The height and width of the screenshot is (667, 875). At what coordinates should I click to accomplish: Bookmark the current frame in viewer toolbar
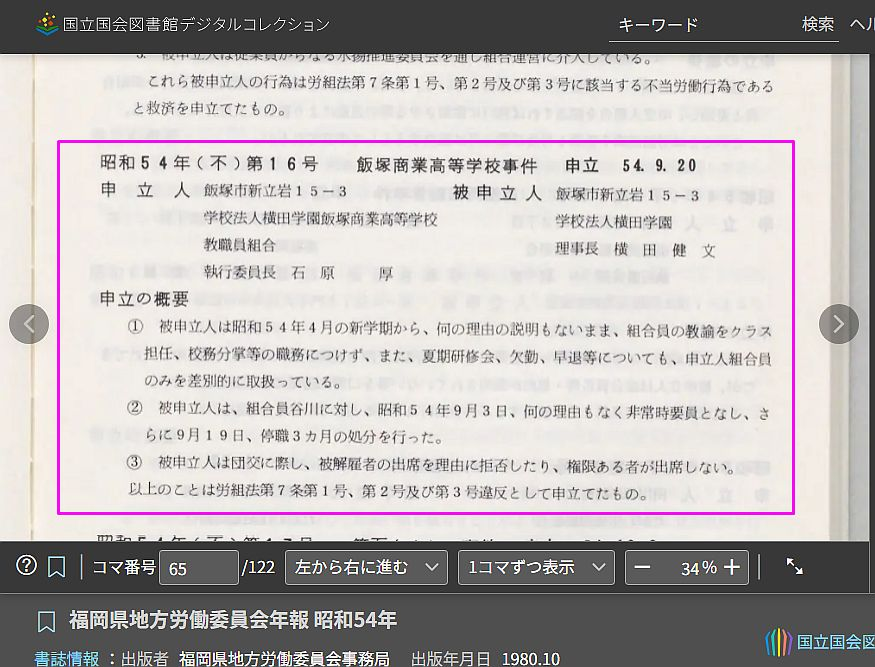[56, 567]
